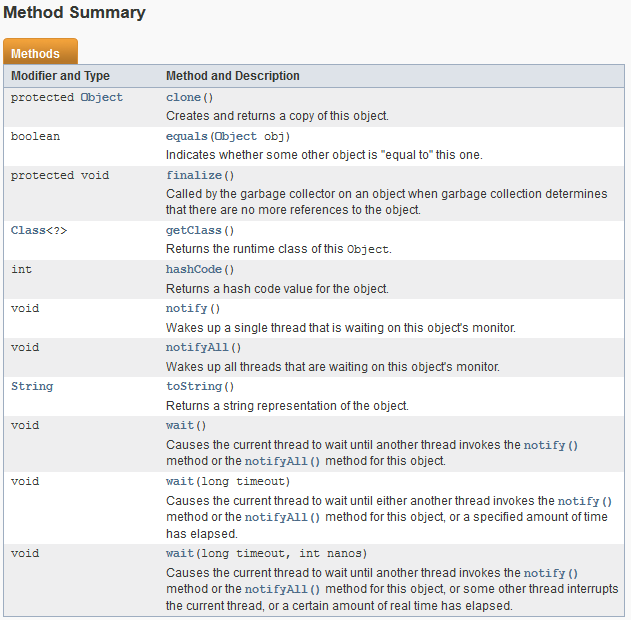
Task: Click the String return type link
Action: point(32,386)
